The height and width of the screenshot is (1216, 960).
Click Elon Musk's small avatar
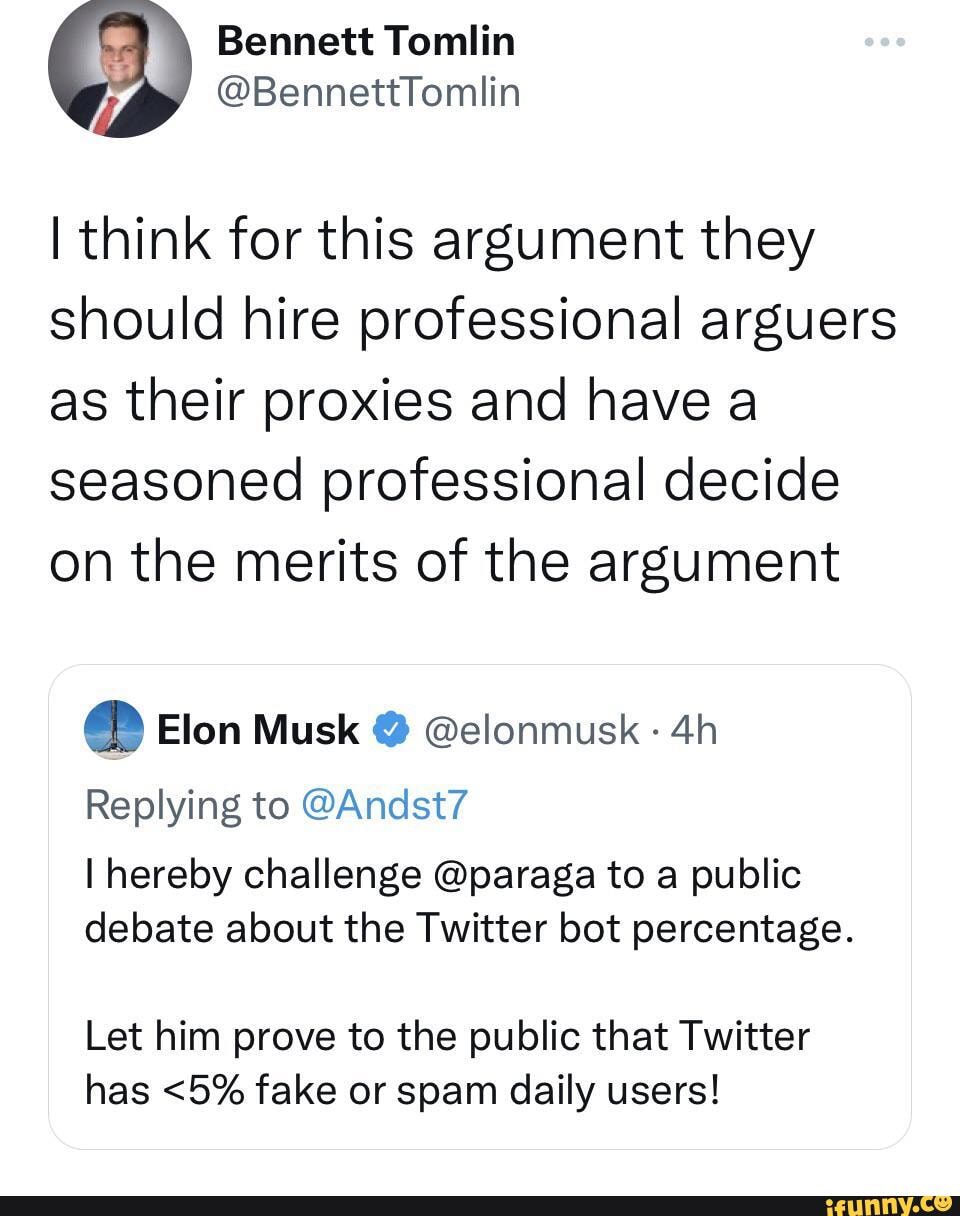point(114,730)
